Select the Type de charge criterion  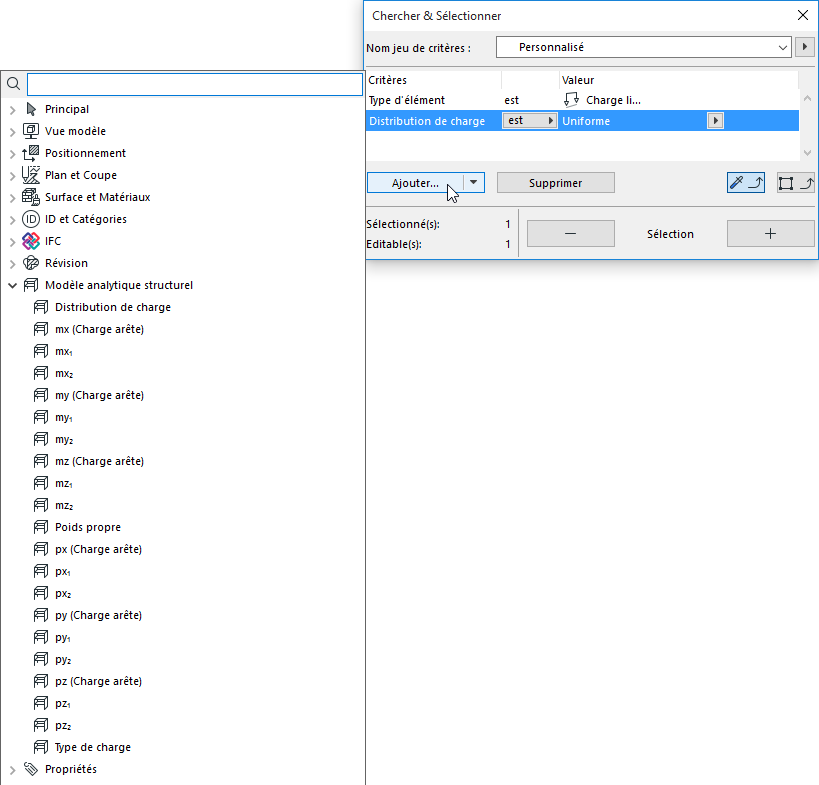93,747
